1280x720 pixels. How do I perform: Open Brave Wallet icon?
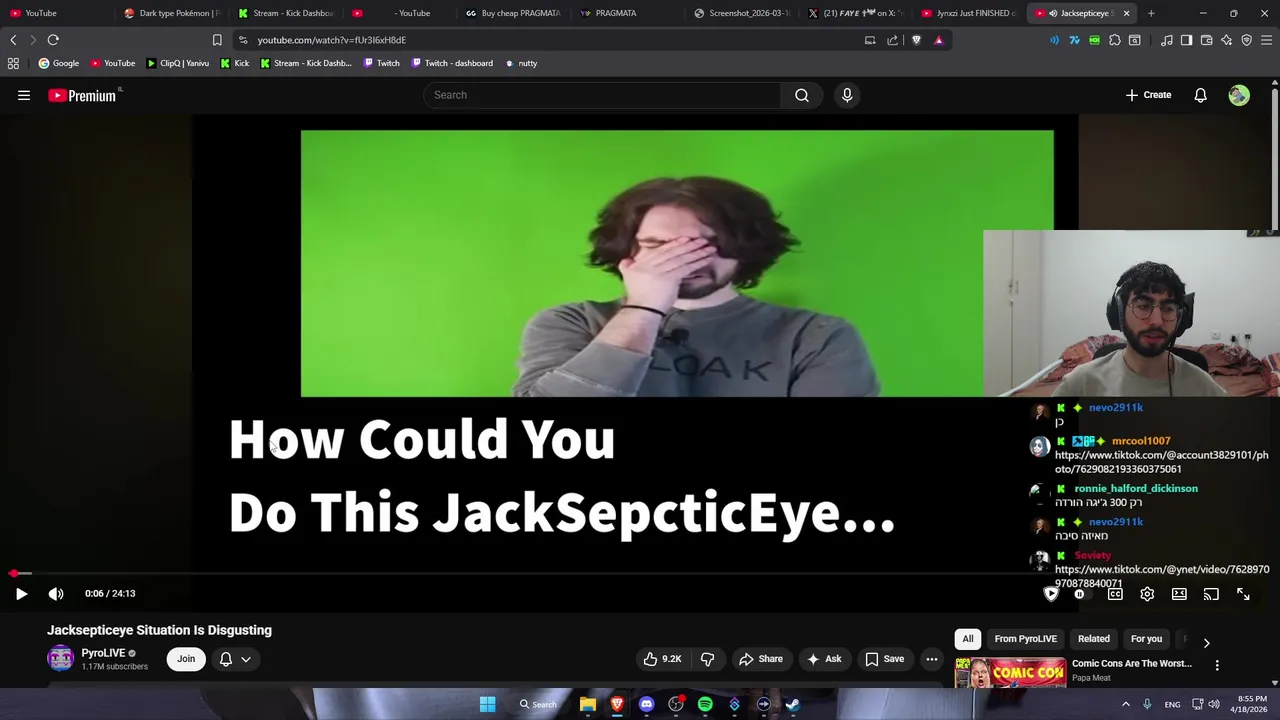1207,40
